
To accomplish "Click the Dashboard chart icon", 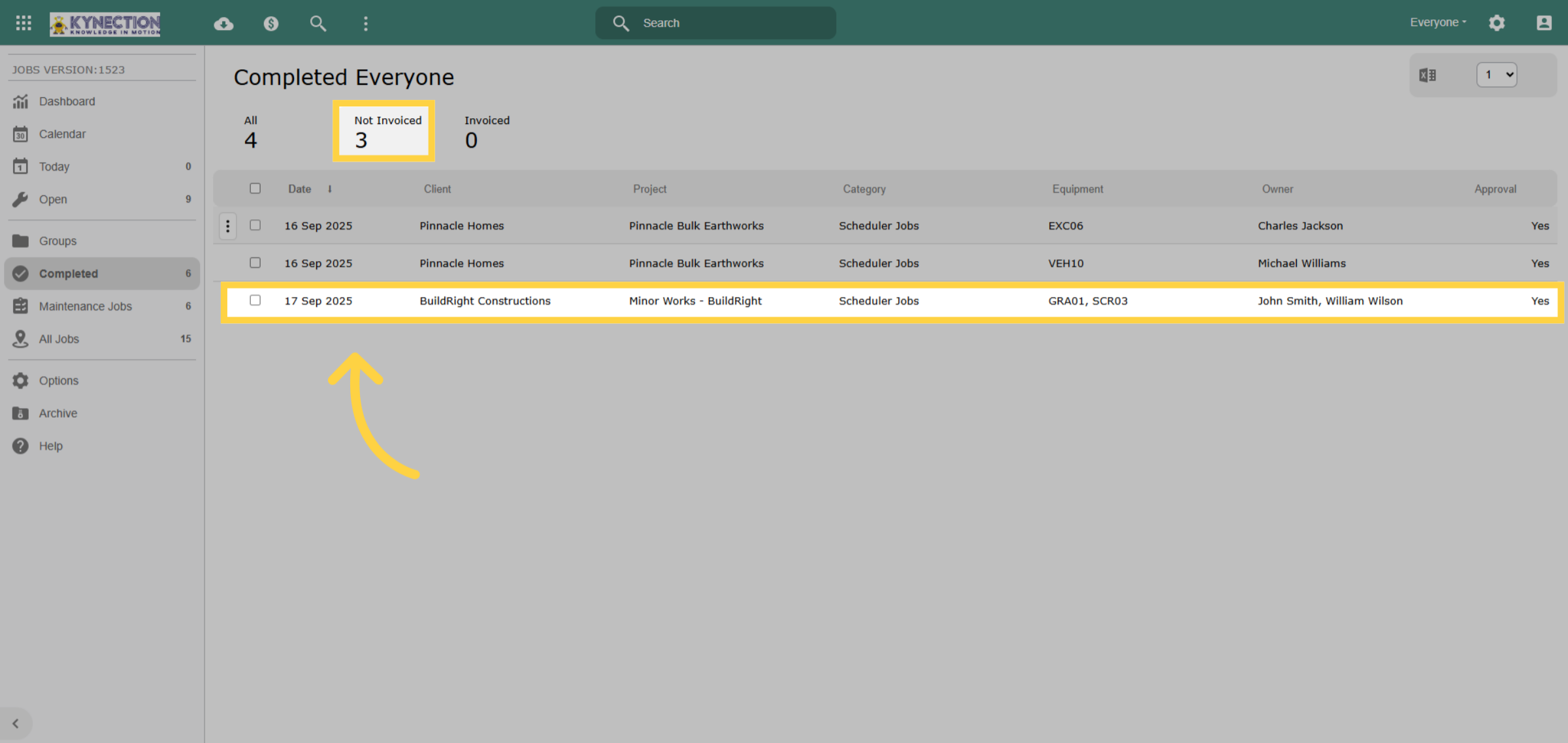I will [20, 101].
